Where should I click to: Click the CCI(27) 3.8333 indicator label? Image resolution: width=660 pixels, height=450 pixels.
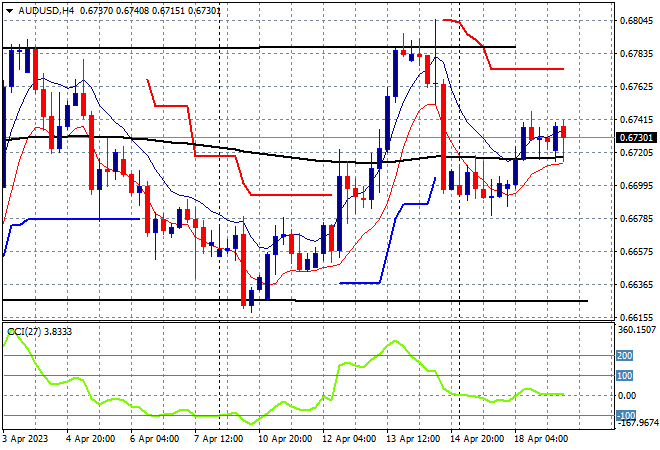click(x=40, y=332)
